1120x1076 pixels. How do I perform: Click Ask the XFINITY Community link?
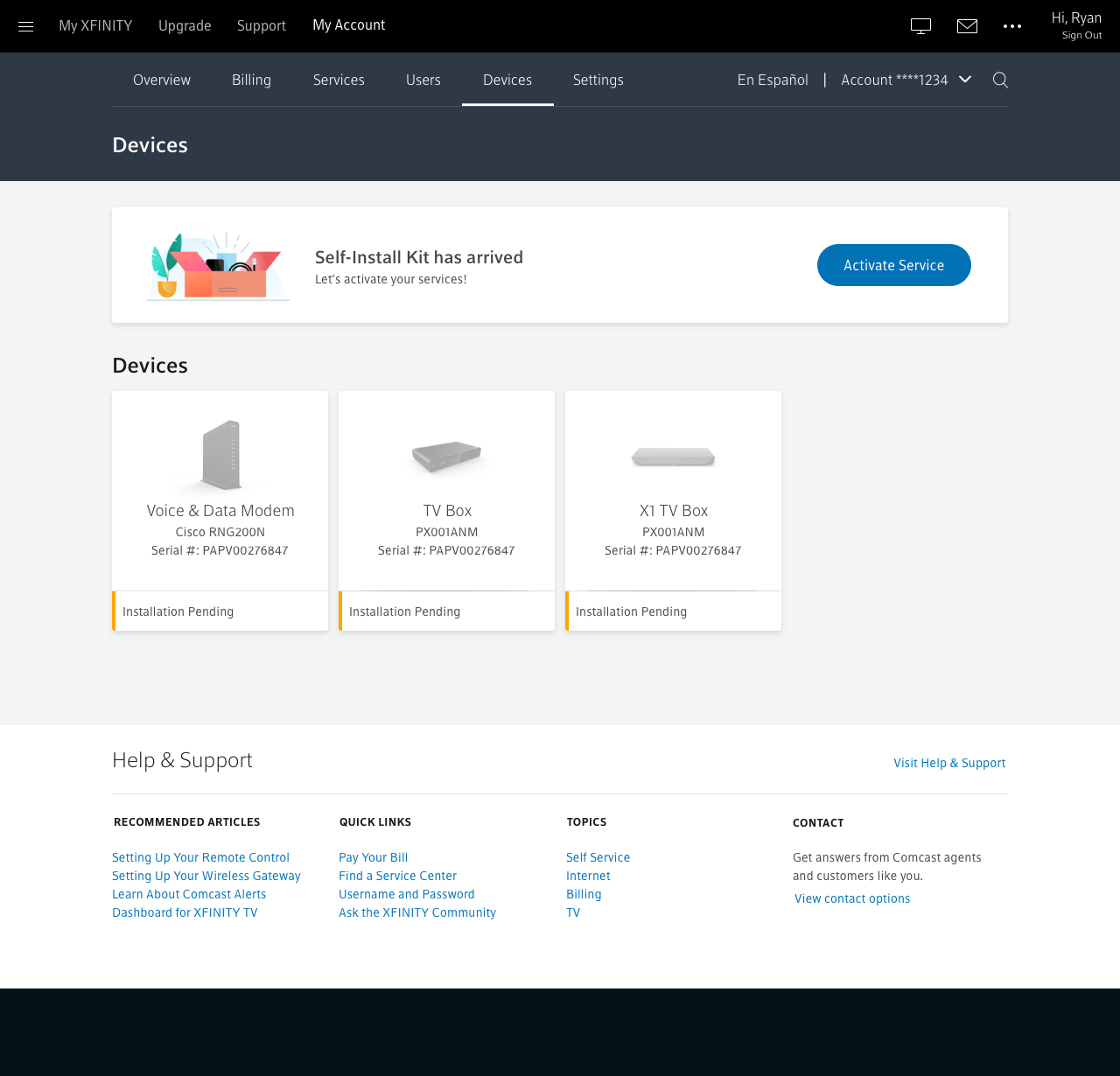tap(417, 912)
